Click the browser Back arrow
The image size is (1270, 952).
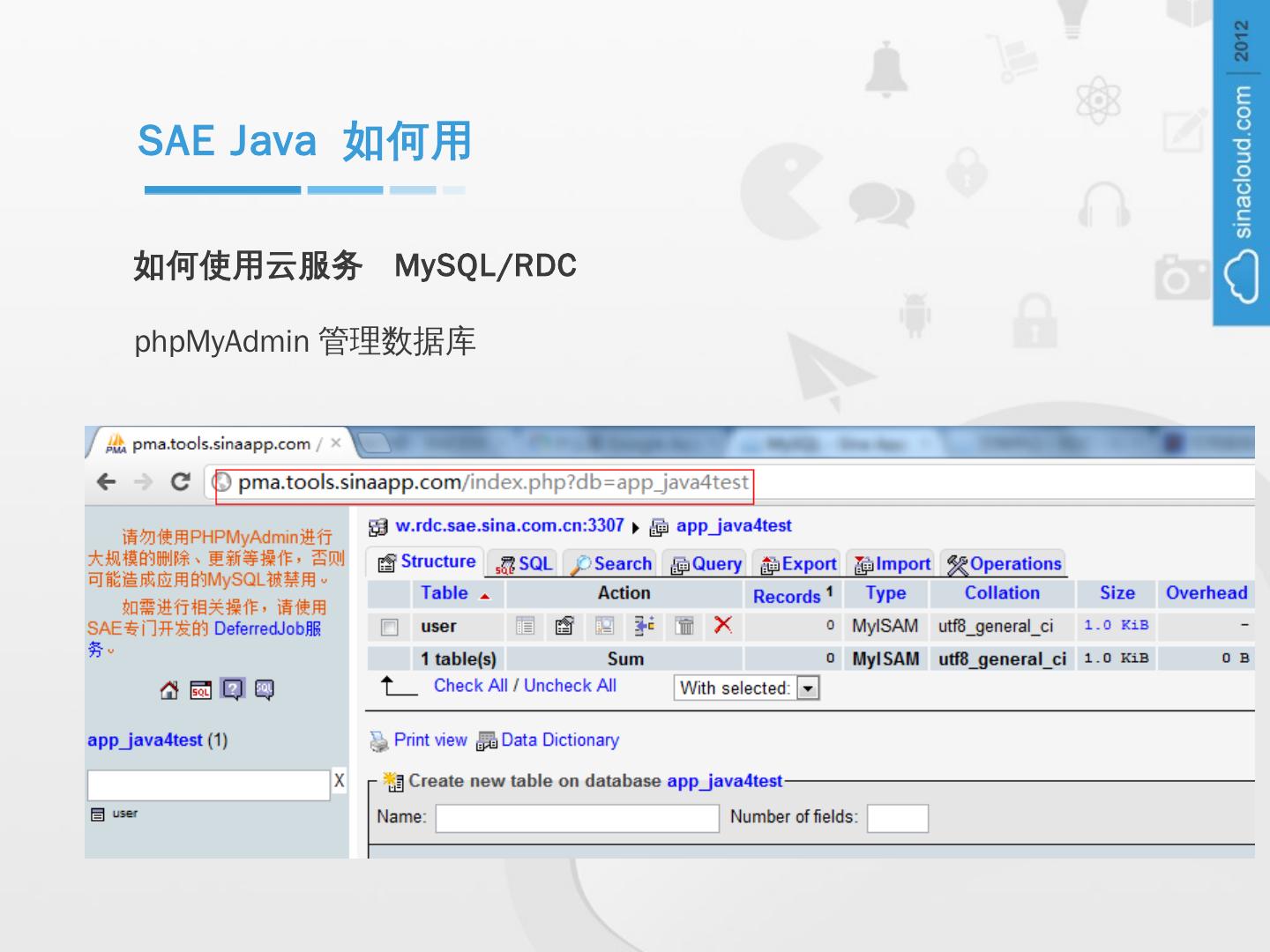click(107, 482)
